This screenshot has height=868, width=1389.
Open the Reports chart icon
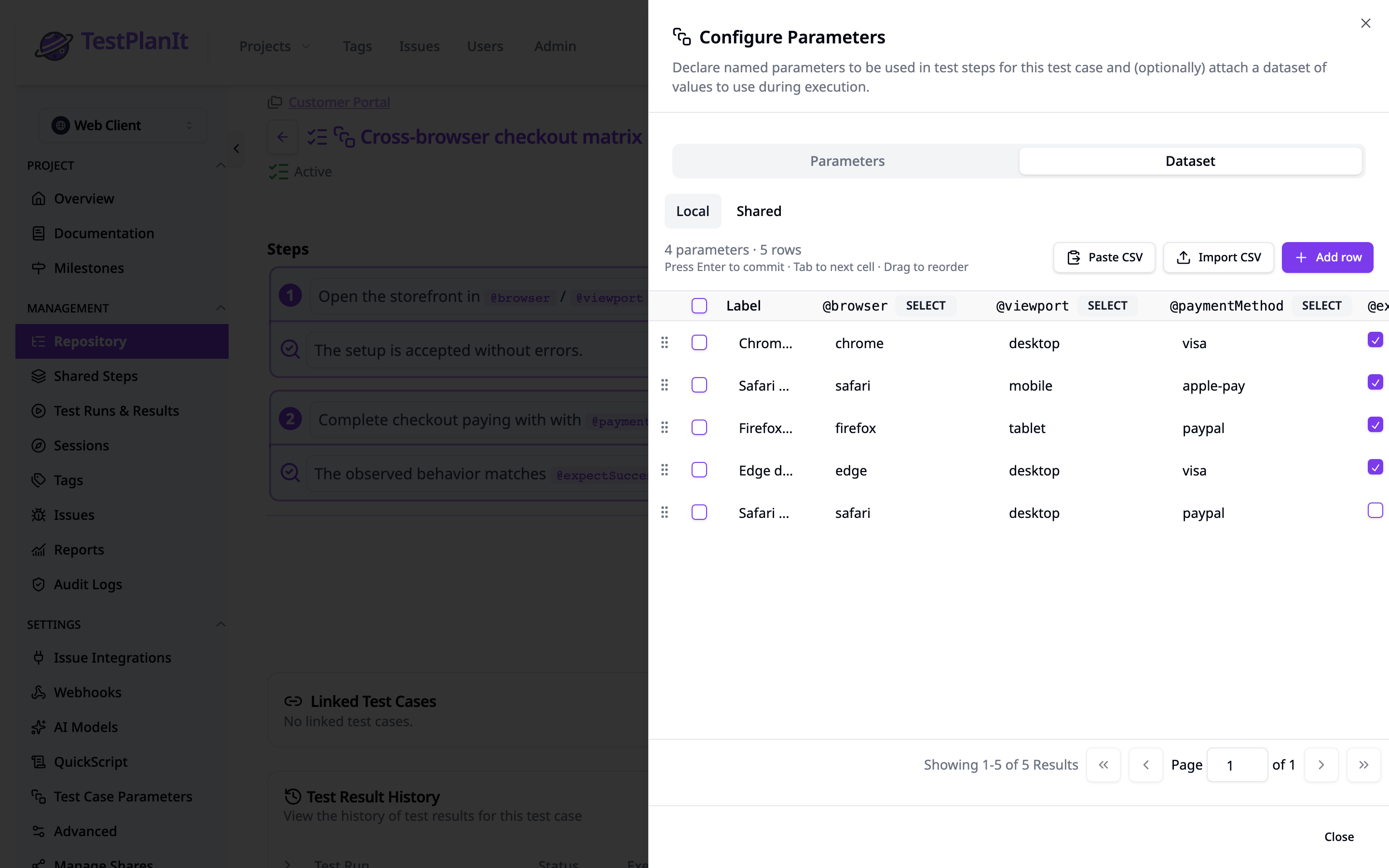(39, 549)
